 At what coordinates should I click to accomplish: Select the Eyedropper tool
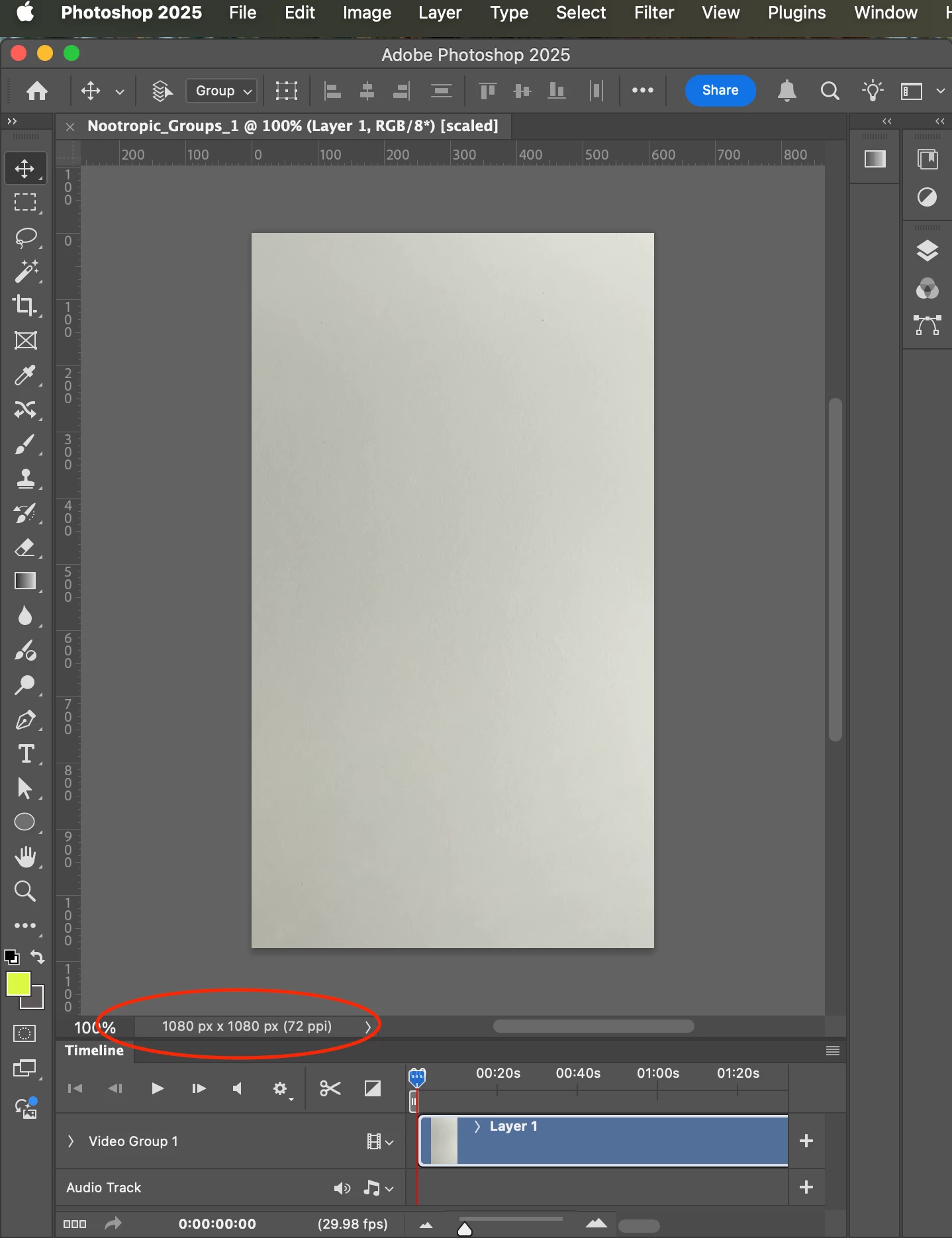(x=25, y=375)
